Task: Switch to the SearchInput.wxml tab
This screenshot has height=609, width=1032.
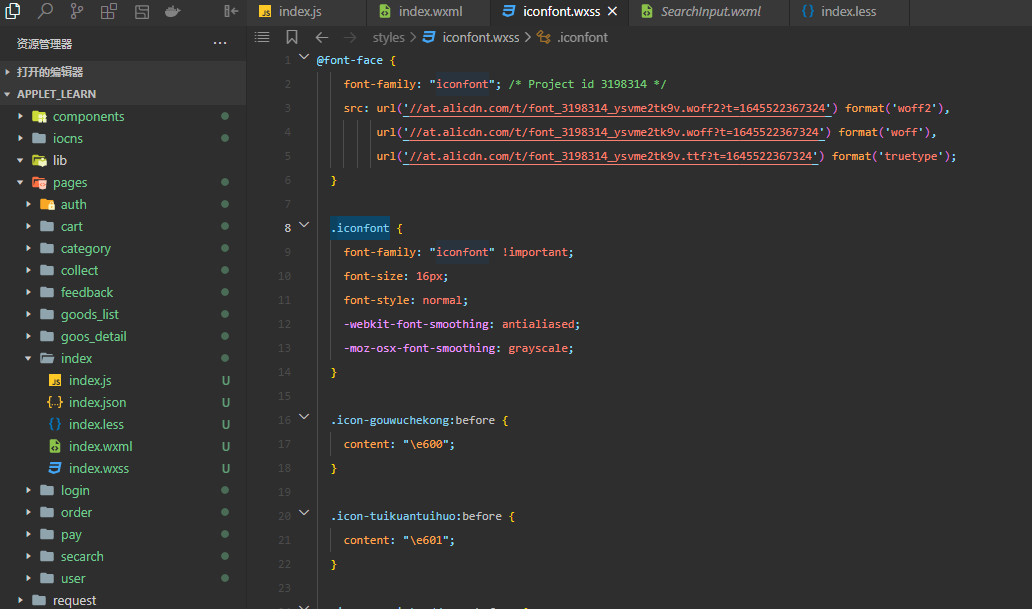Action: click(x=710, y=12)
